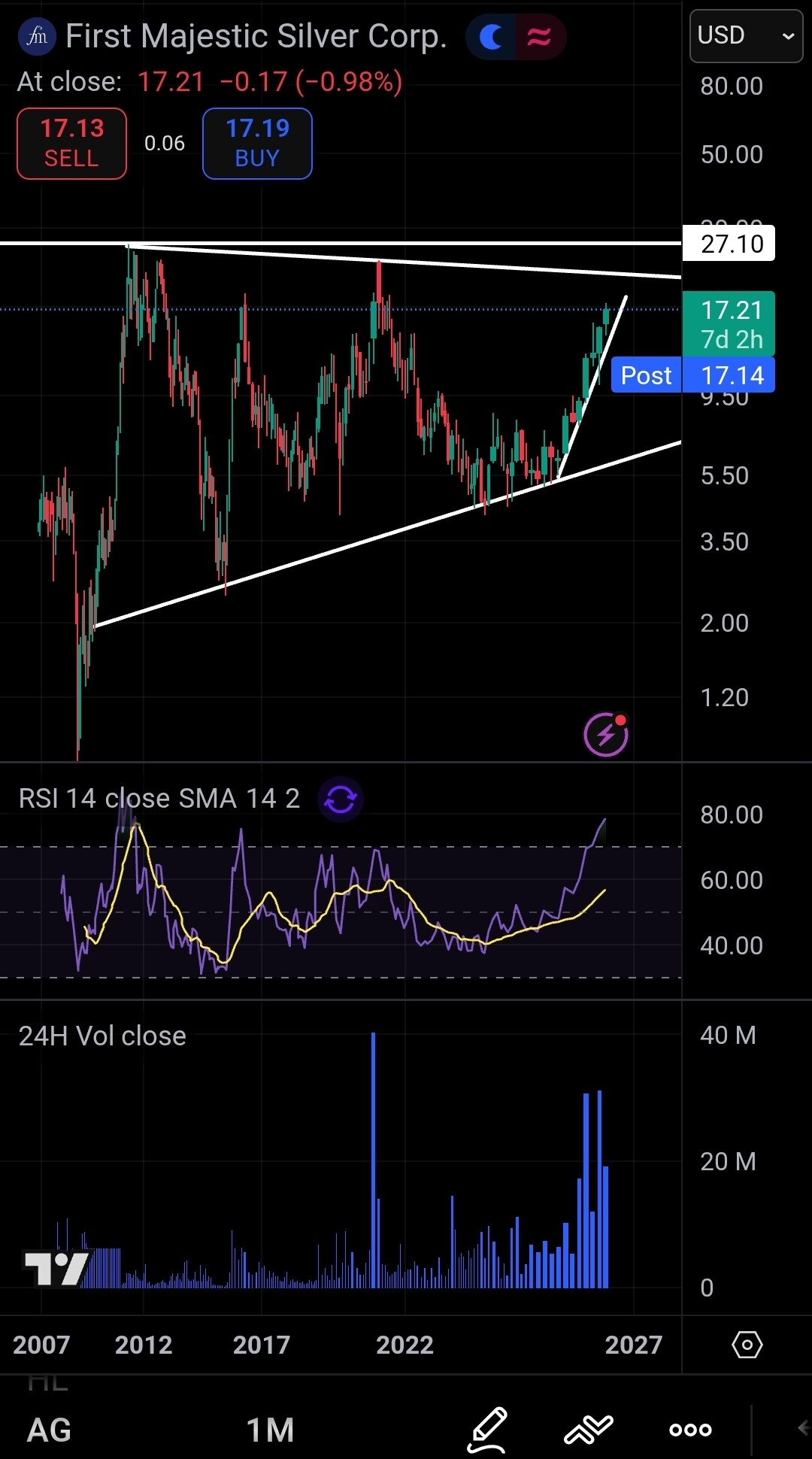The width and height of the screenshot is (812, 1459).
Task: Click the RSI refresh cycle icon
Action: [x=341, y=799]
